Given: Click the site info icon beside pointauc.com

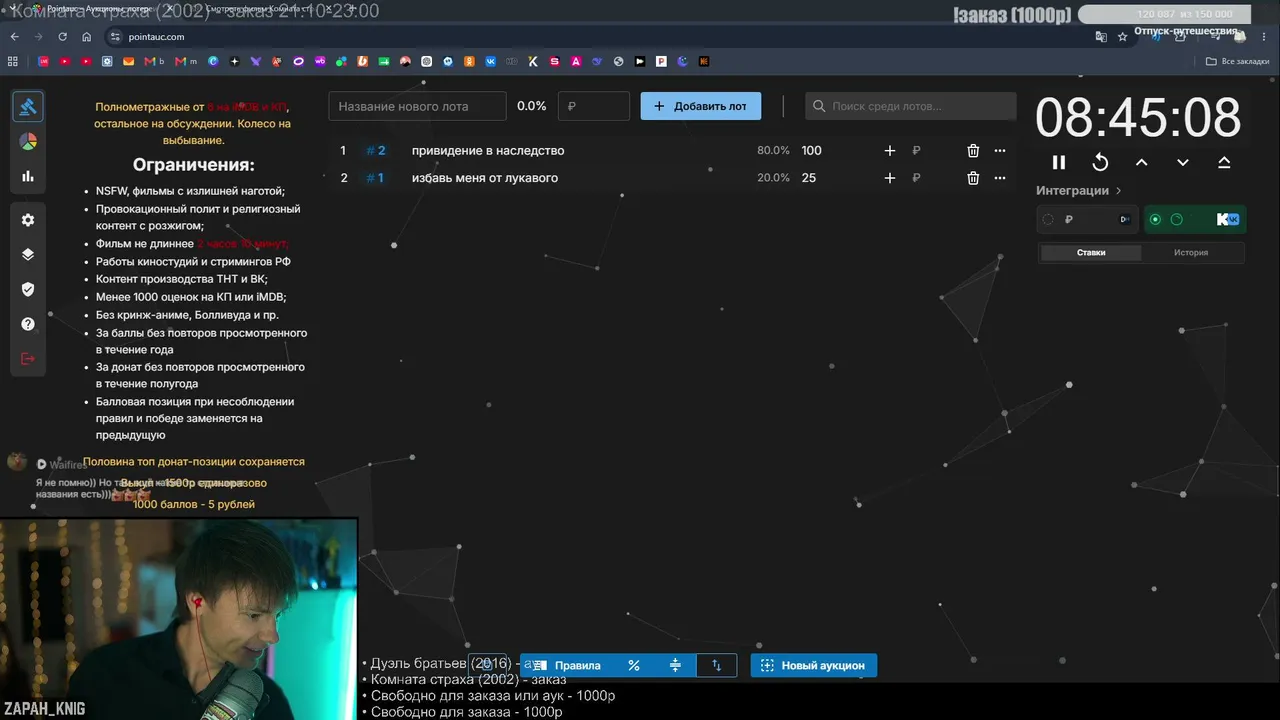Looking at the screenshot, I should click(x=115, y=37).
